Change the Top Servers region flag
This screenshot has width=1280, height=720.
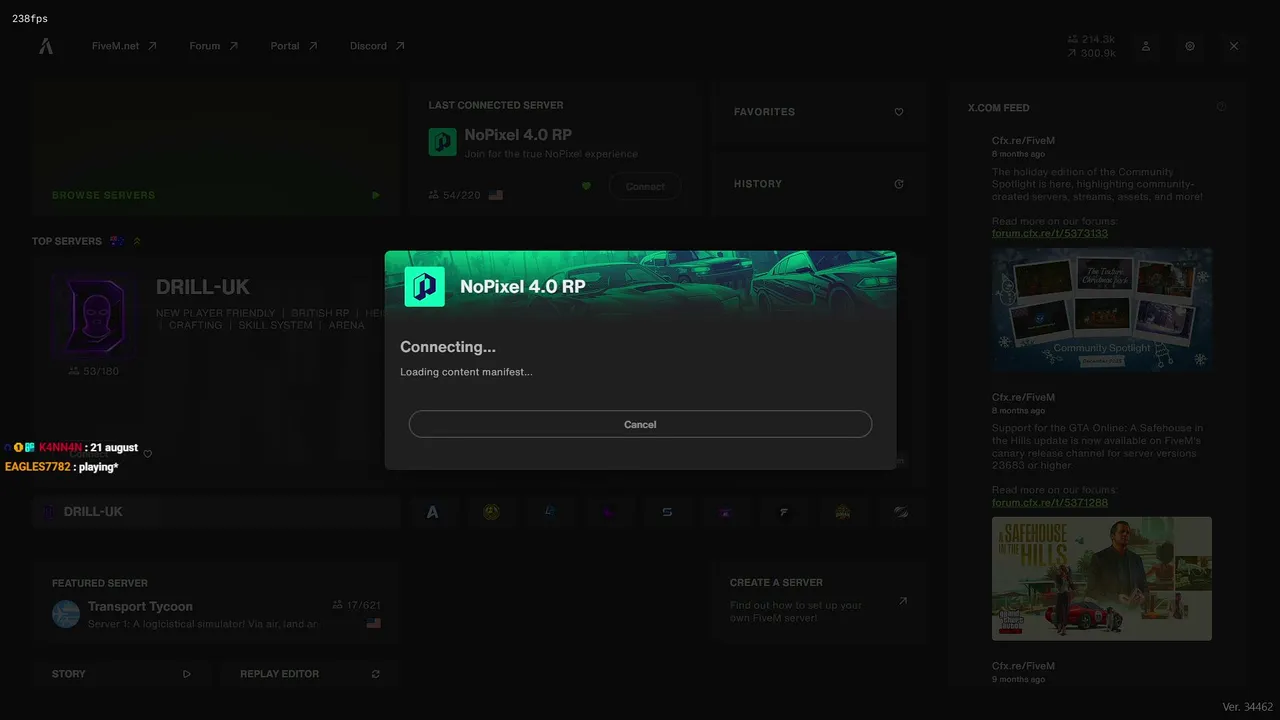(117, 241)
